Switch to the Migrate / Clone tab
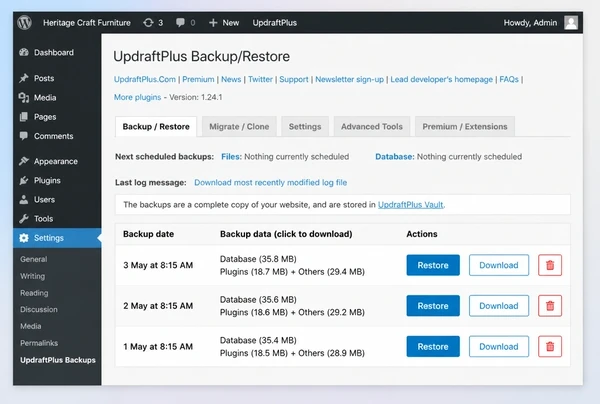This screenshot has width=600, height=404. [239, 127]
